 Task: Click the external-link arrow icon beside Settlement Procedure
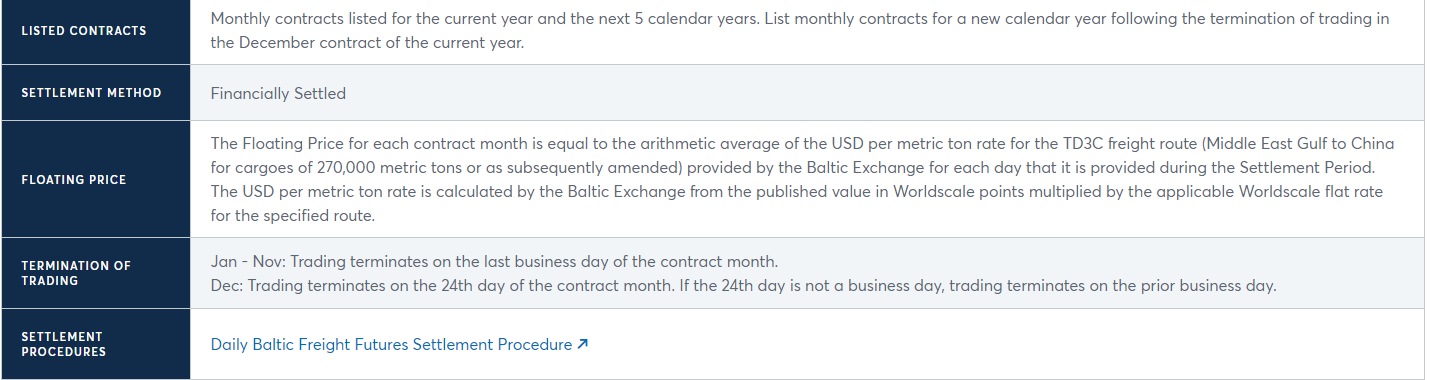pos(583,344)
